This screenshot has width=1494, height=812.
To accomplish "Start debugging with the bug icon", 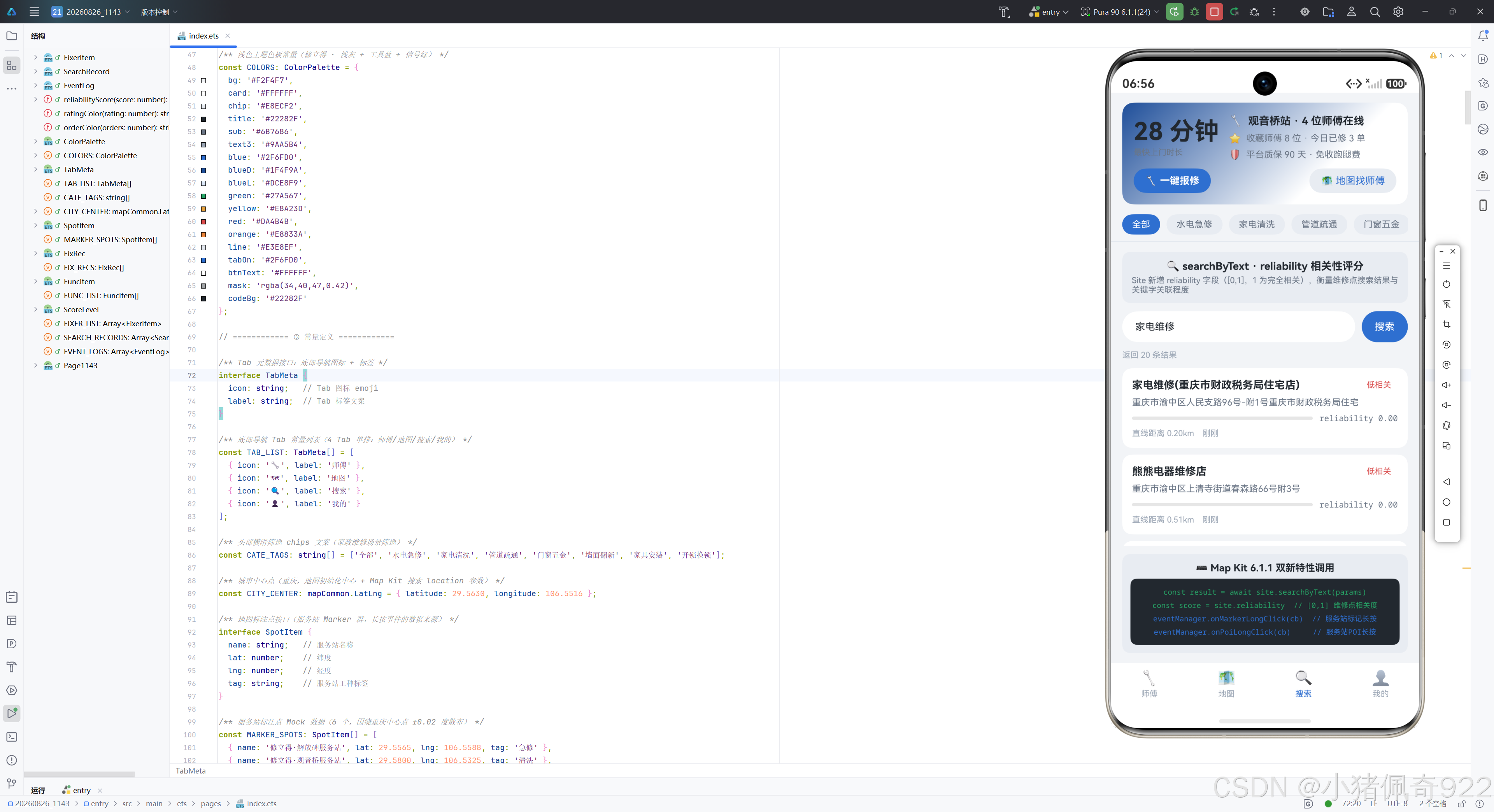I will point(1194,12).
